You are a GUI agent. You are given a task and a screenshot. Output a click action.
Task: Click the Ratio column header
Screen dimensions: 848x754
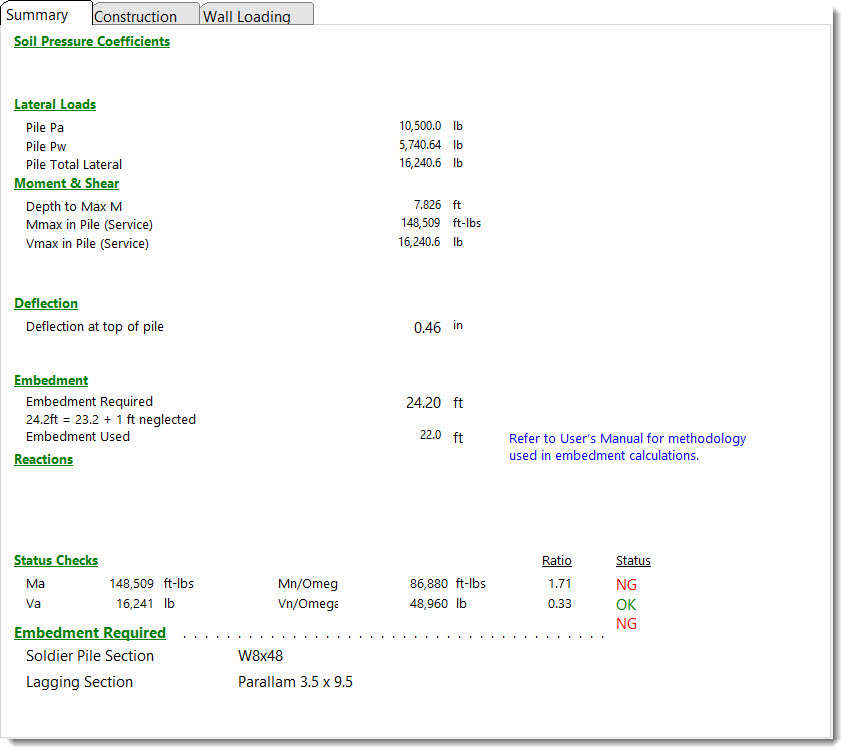click(557, 561)
